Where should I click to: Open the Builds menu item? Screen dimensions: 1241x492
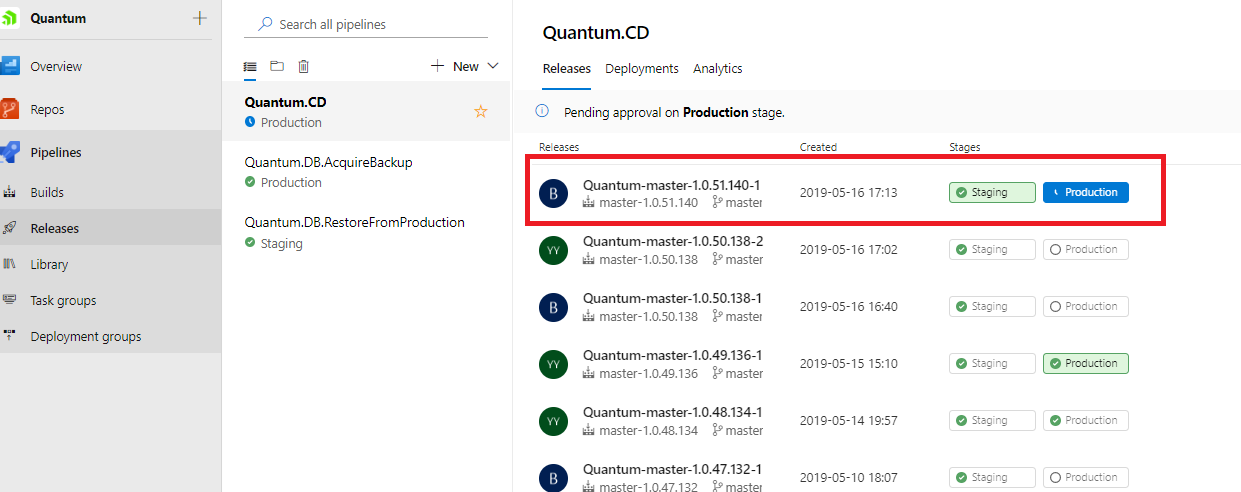coord(47,192)
